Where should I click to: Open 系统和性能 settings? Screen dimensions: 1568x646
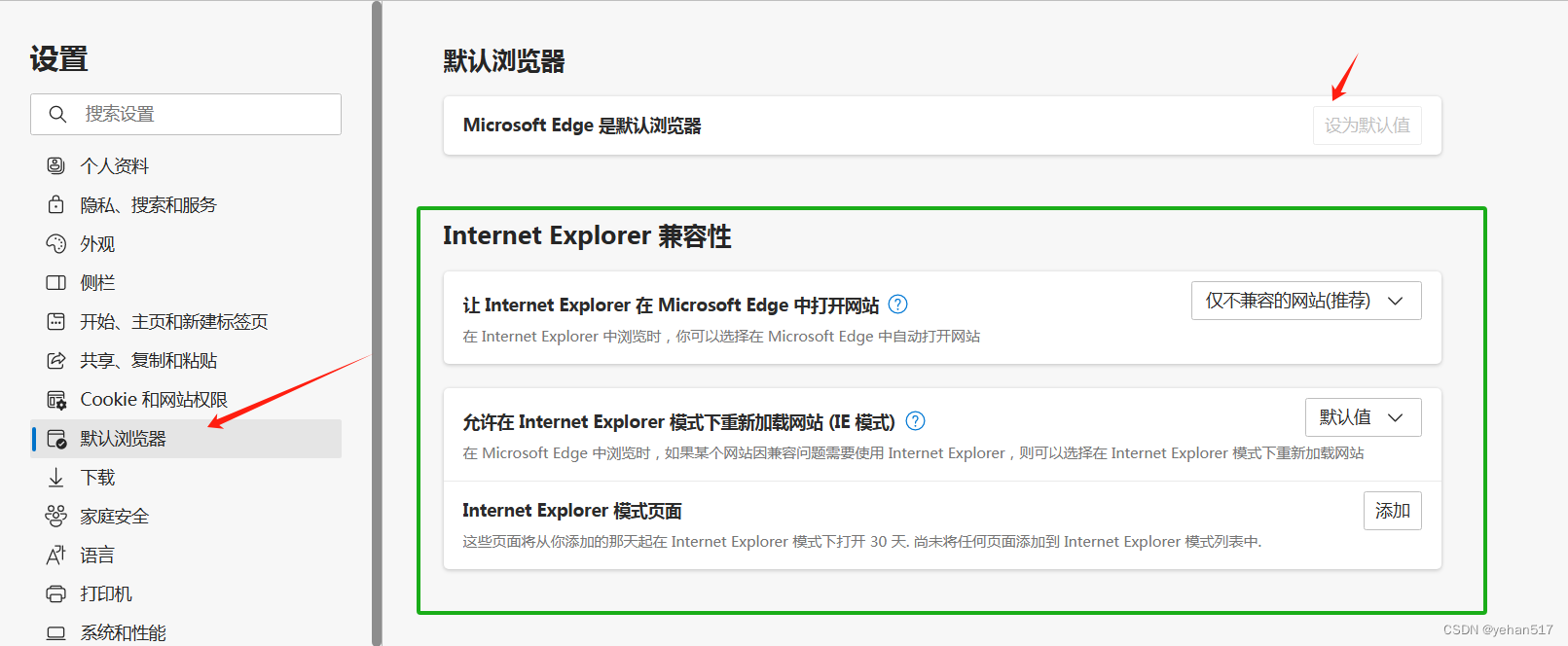click(187, 633)
